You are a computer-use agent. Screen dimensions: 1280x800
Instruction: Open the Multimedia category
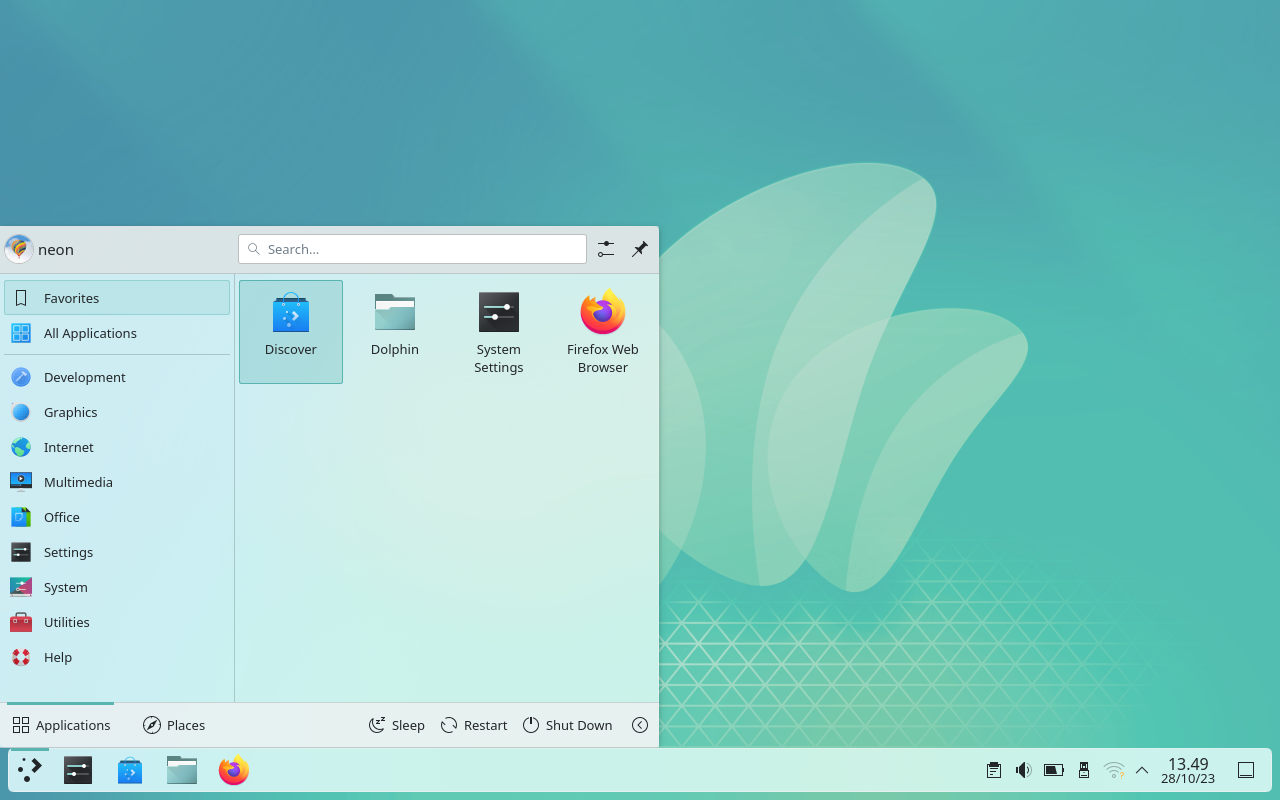coord(79,482)
